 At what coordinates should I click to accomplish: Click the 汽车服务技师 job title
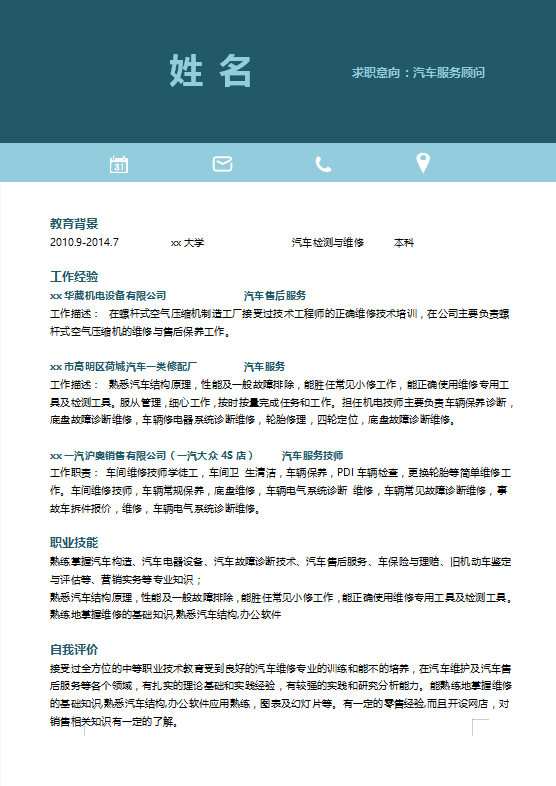pyautogui.click(x=312, y=456)
